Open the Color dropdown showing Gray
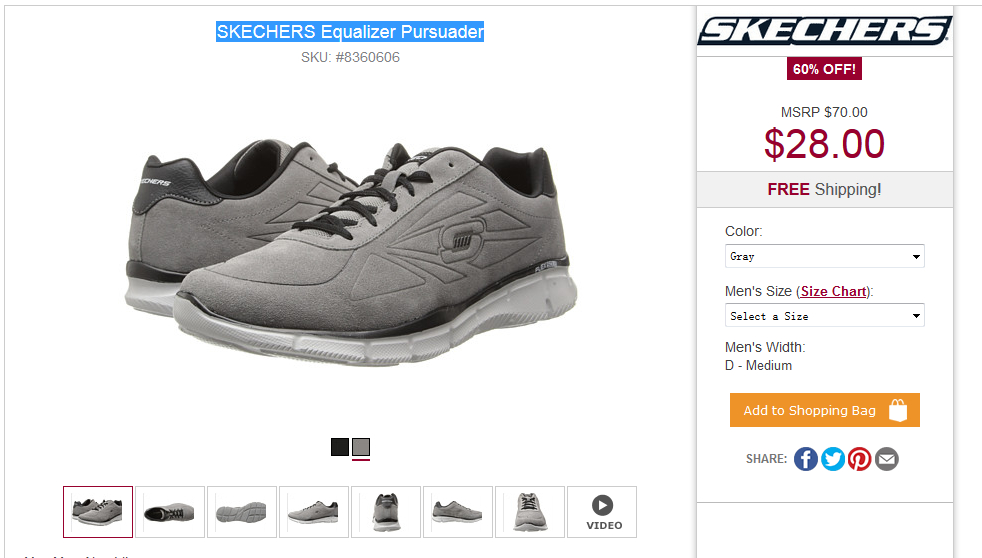982x558 pixels. coord(824,256)
